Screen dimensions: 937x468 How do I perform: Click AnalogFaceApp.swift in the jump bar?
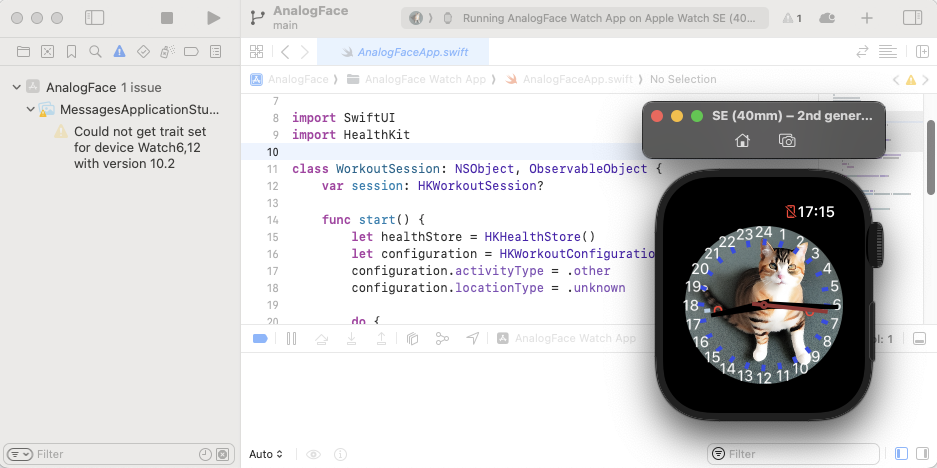[568, 79]
